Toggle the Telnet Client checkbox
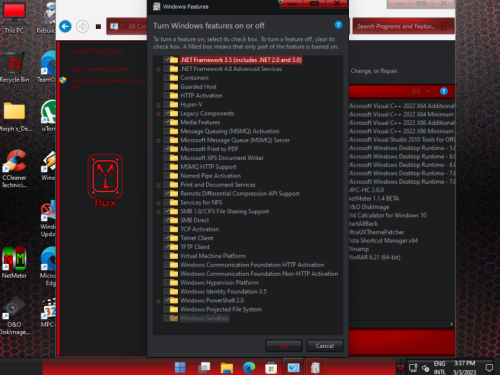The image size is (500, 375). (166, 238)
